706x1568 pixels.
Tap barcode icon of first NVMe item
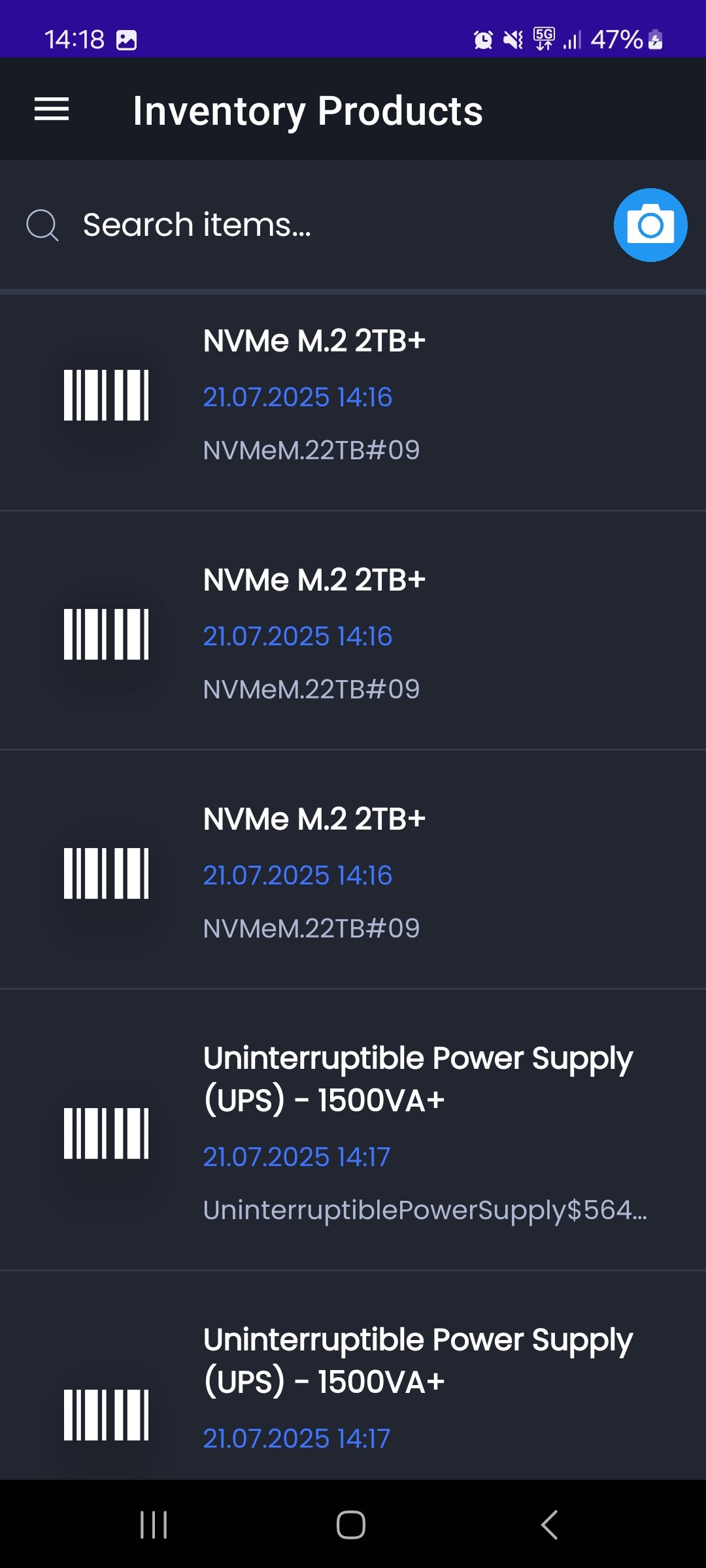point(106,395)
